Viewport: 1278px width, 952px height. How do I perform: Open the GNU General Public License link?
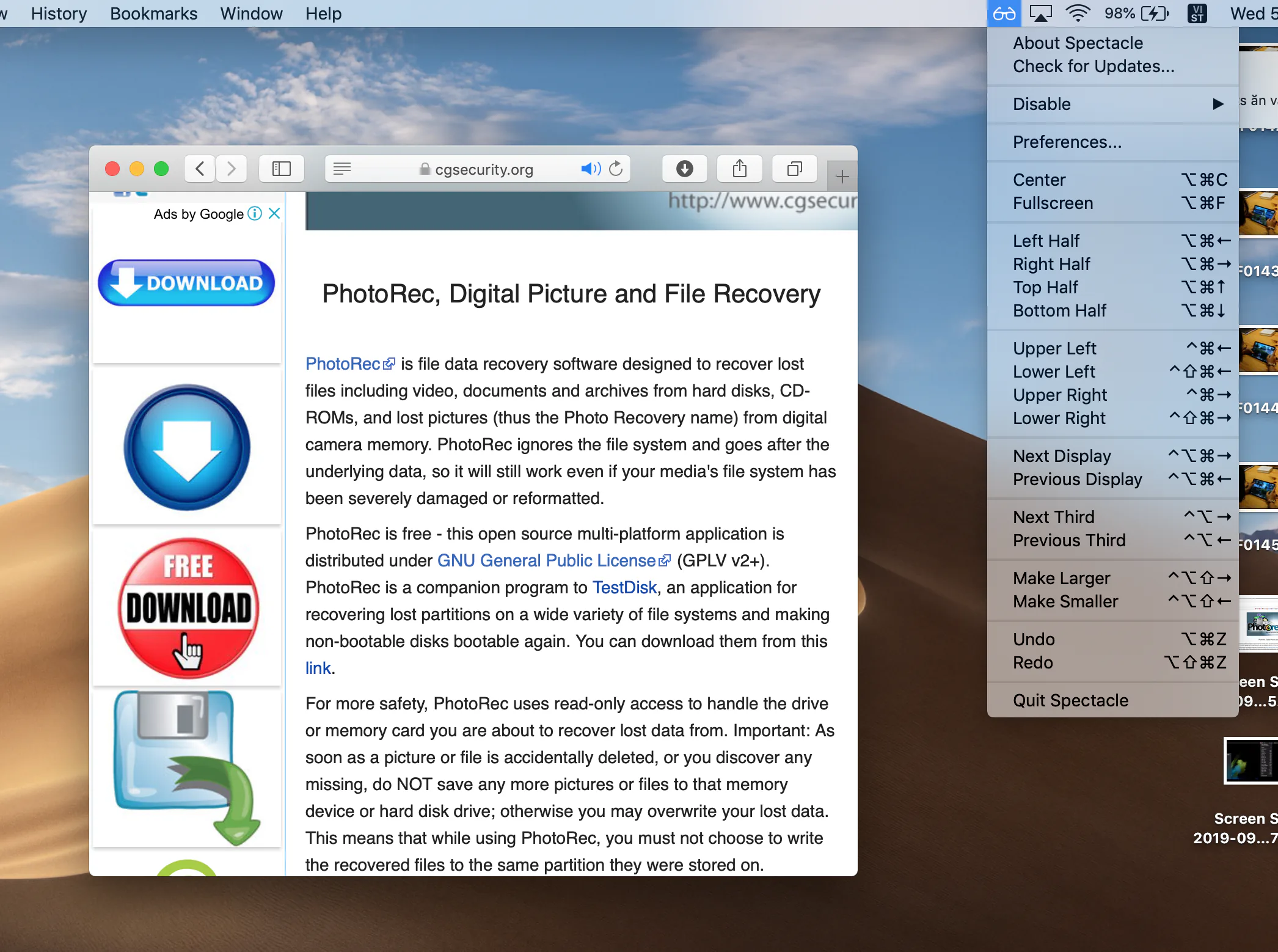(553, 561)
